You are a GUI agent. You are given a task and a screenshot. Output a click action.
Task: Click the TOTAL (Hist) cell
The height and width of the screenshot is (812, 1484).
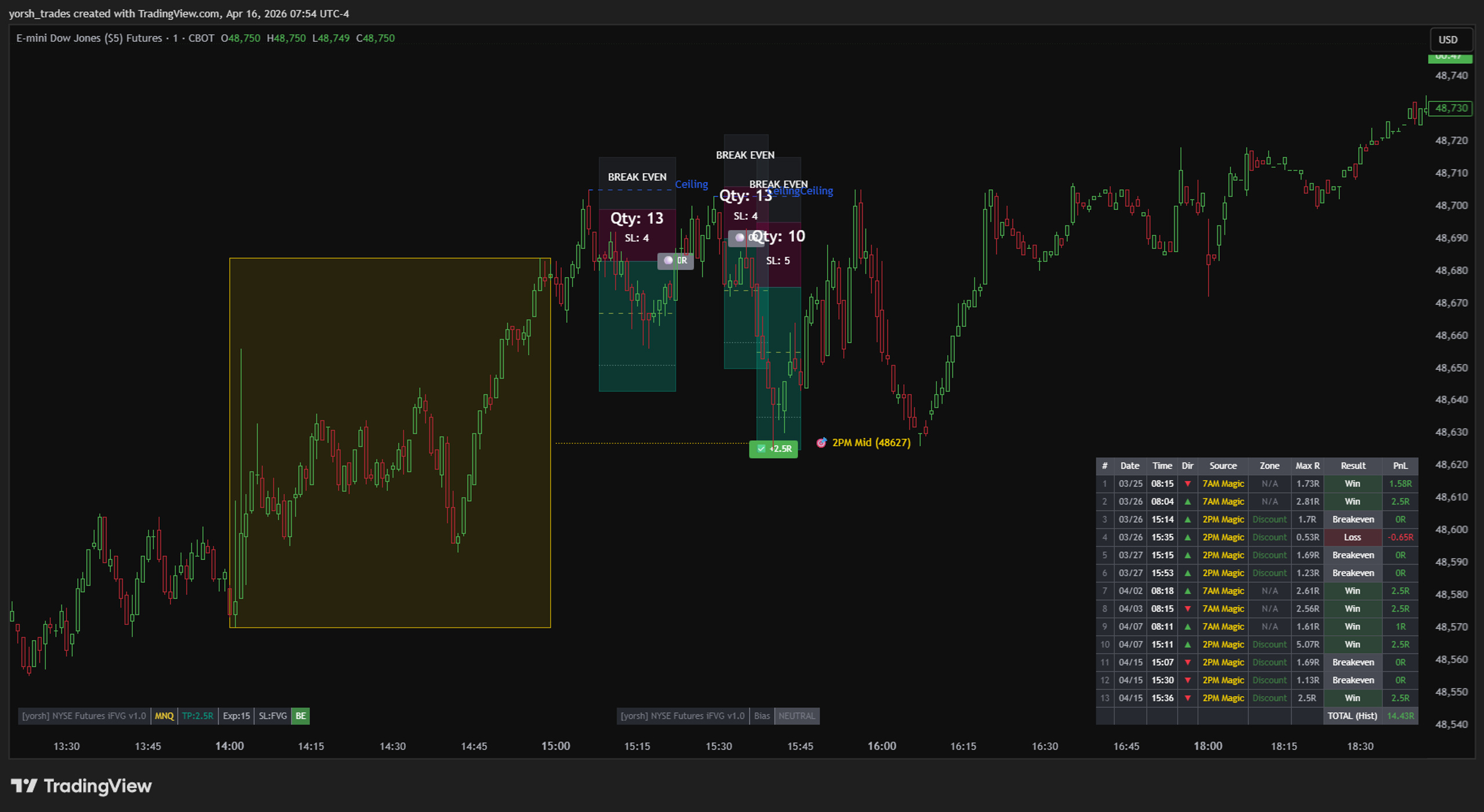pos(1353,716)
